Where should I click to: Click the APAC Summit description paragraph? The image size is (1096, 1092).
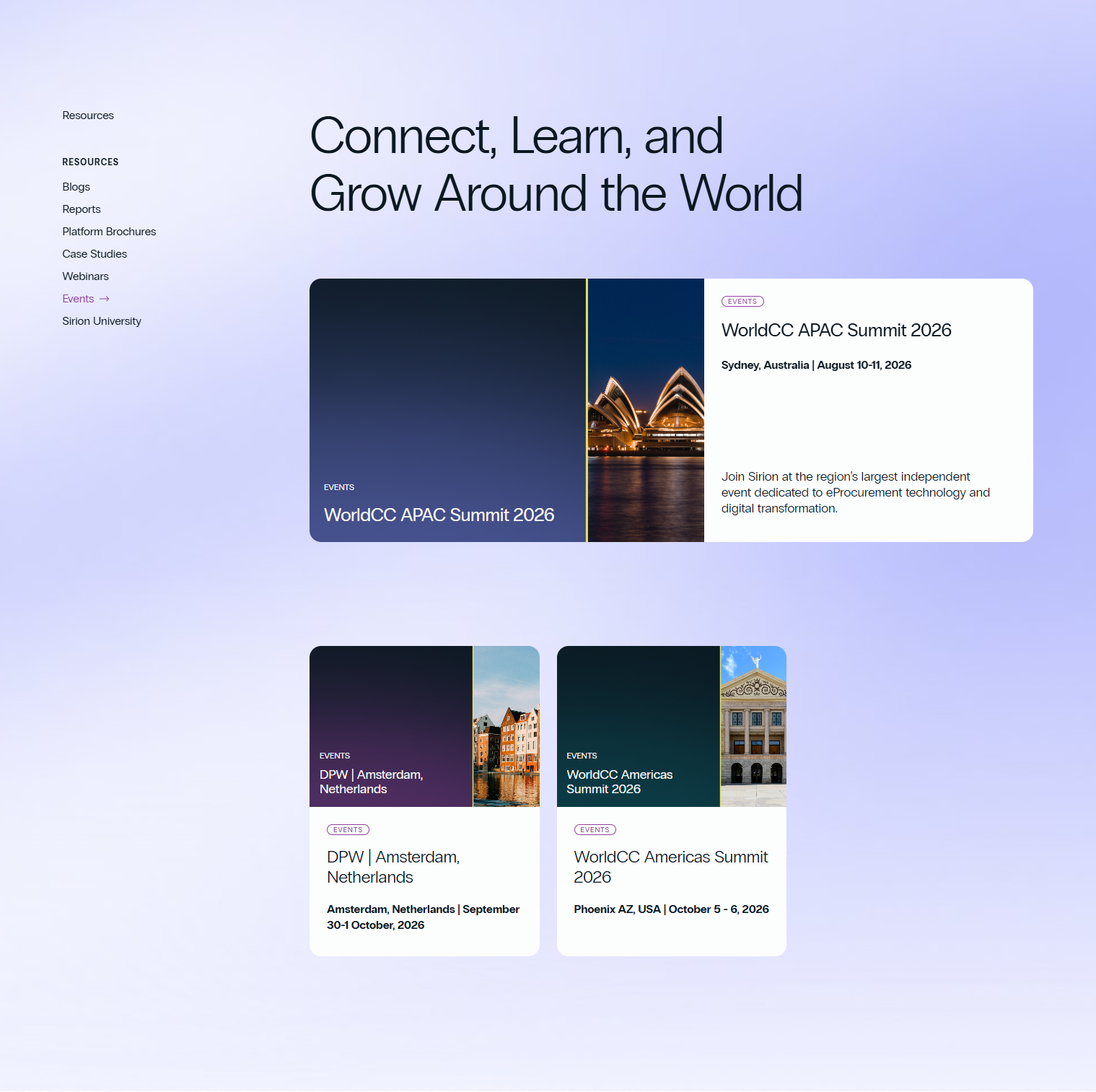click(856, 492)
